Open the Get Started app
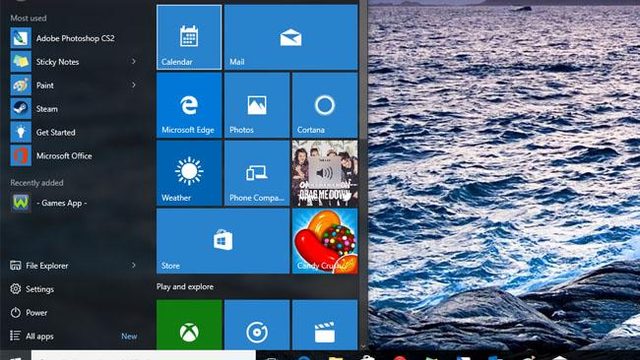The height and width of the screenshot is (360, 640). coord(76,132)
